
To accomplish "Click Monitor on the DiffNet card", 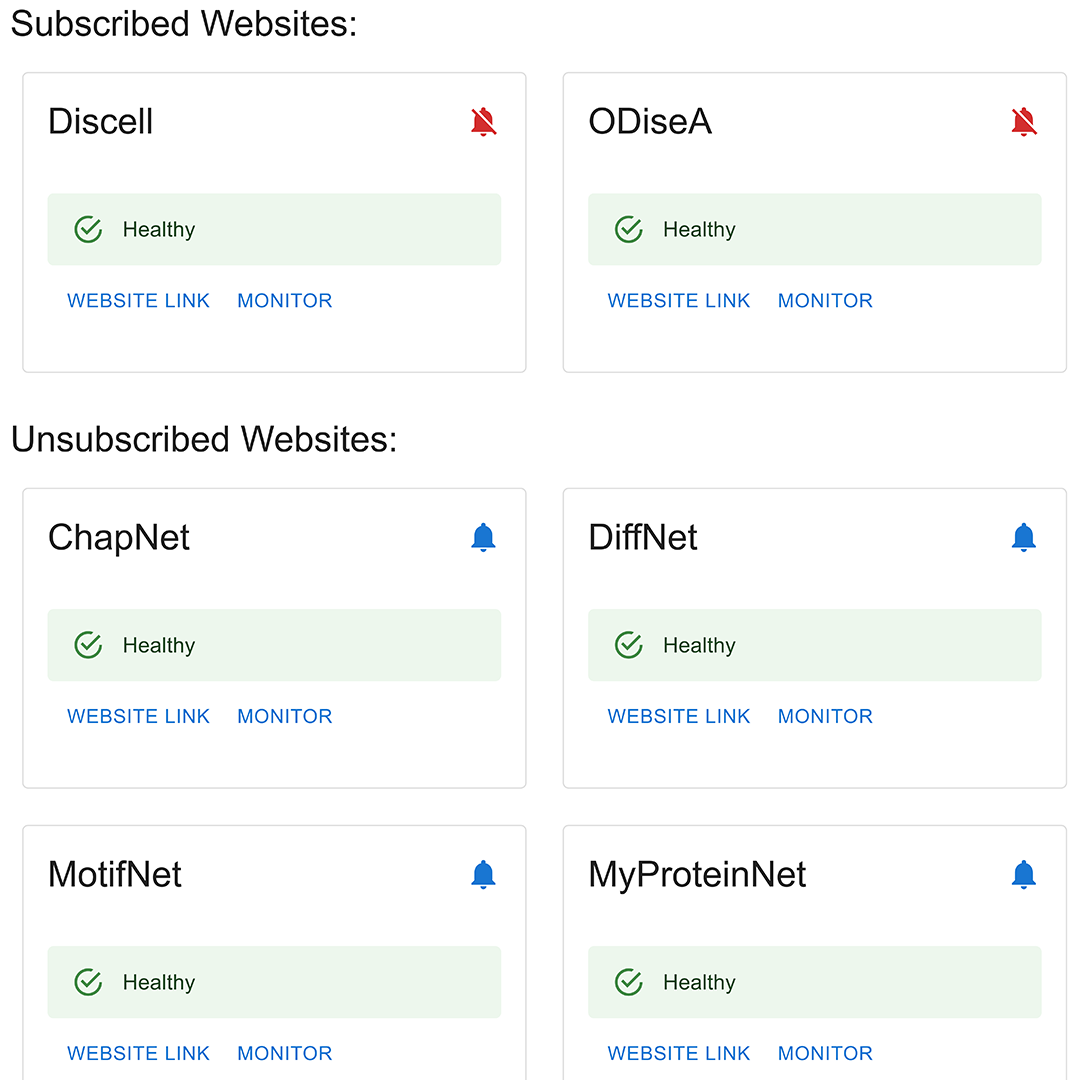I will click(x=825, y=716).
